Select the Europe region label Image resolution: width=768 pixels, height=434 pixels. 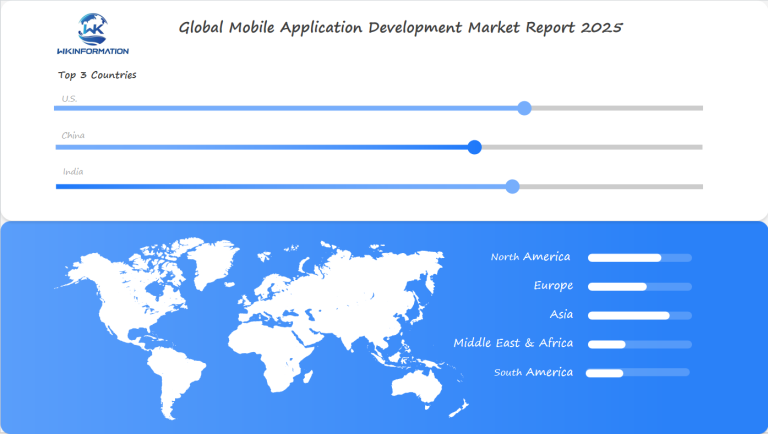tap(553, 286)
